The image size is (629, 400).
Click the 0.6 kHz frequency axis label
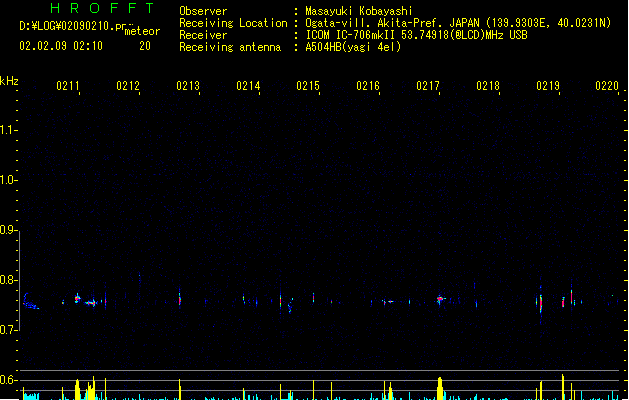tap(8, 380)
